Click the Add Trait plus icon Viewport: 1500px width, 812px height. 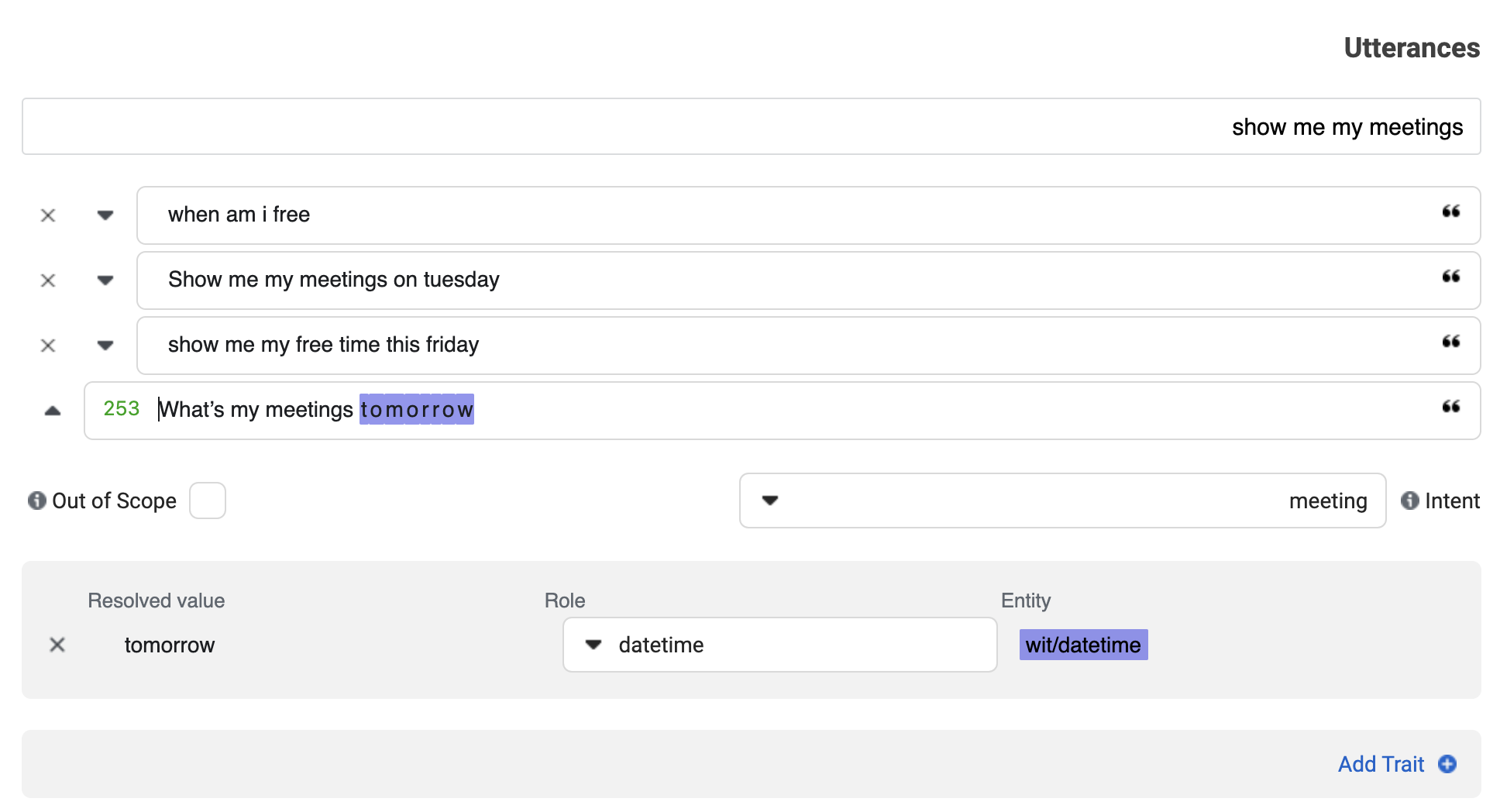1447,764
